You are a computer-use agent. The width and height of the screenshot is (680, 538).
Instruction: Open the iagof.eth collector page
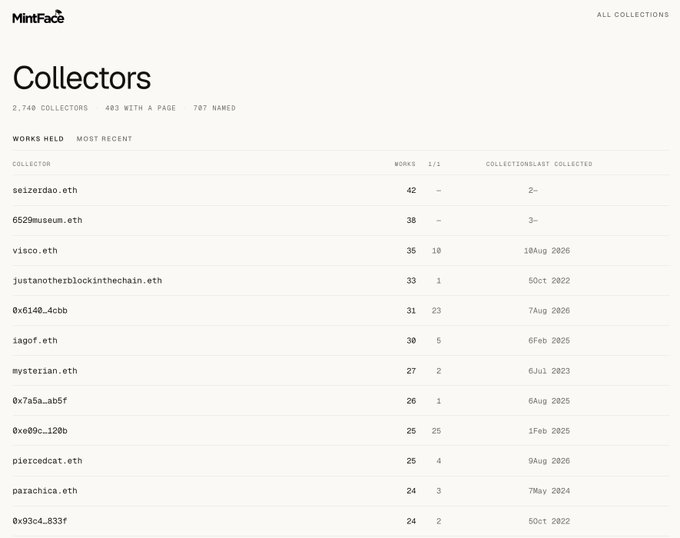point(35,340)
